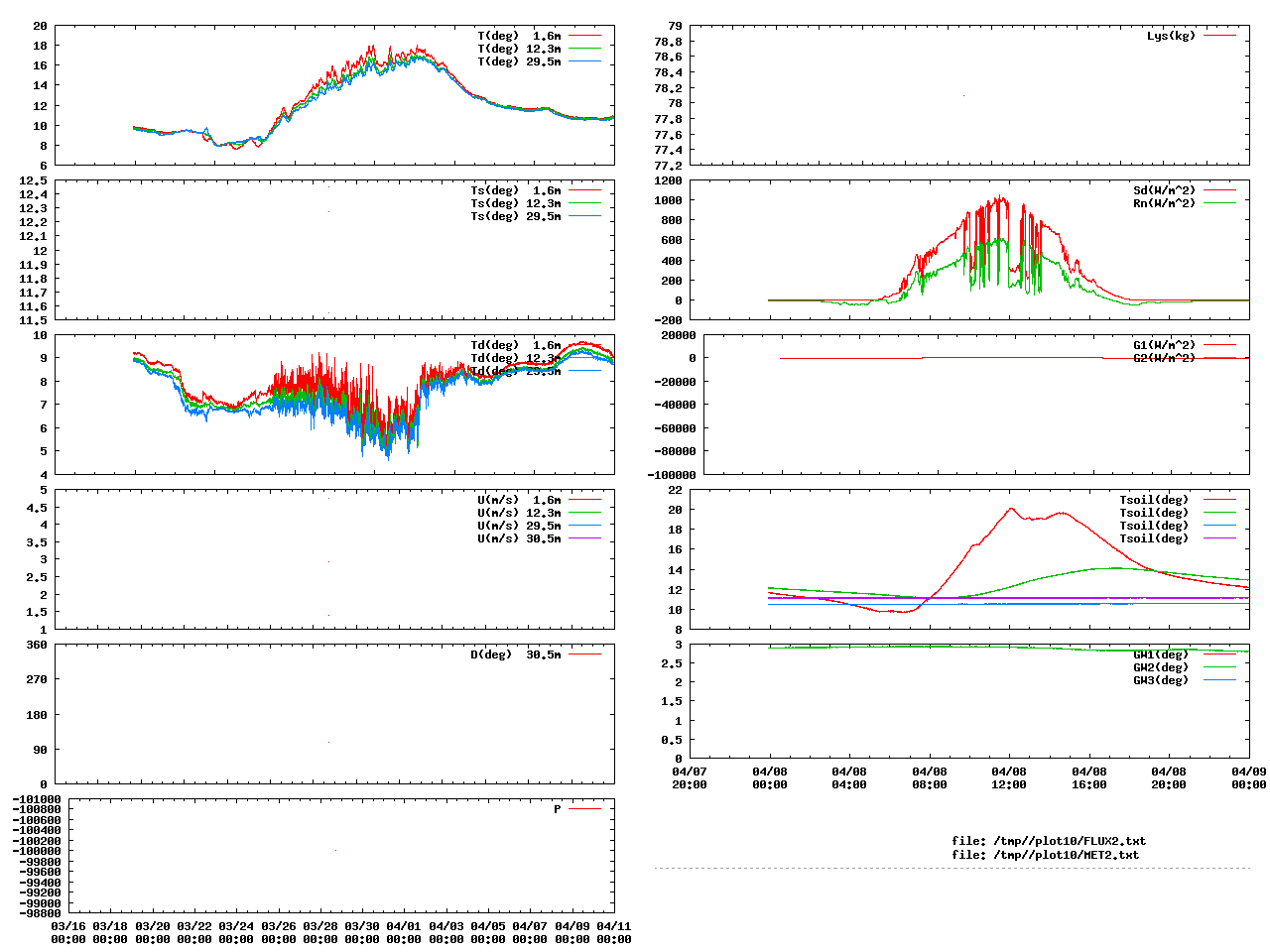Screen dimensions: 1270x952
Task: Click the 03/24 00:00 x-axis label
Action: point(236,932)
